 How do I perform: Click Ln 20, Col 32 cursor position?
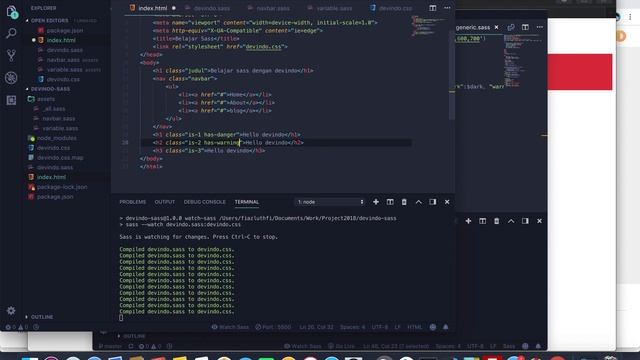click(x=316, y=327)
